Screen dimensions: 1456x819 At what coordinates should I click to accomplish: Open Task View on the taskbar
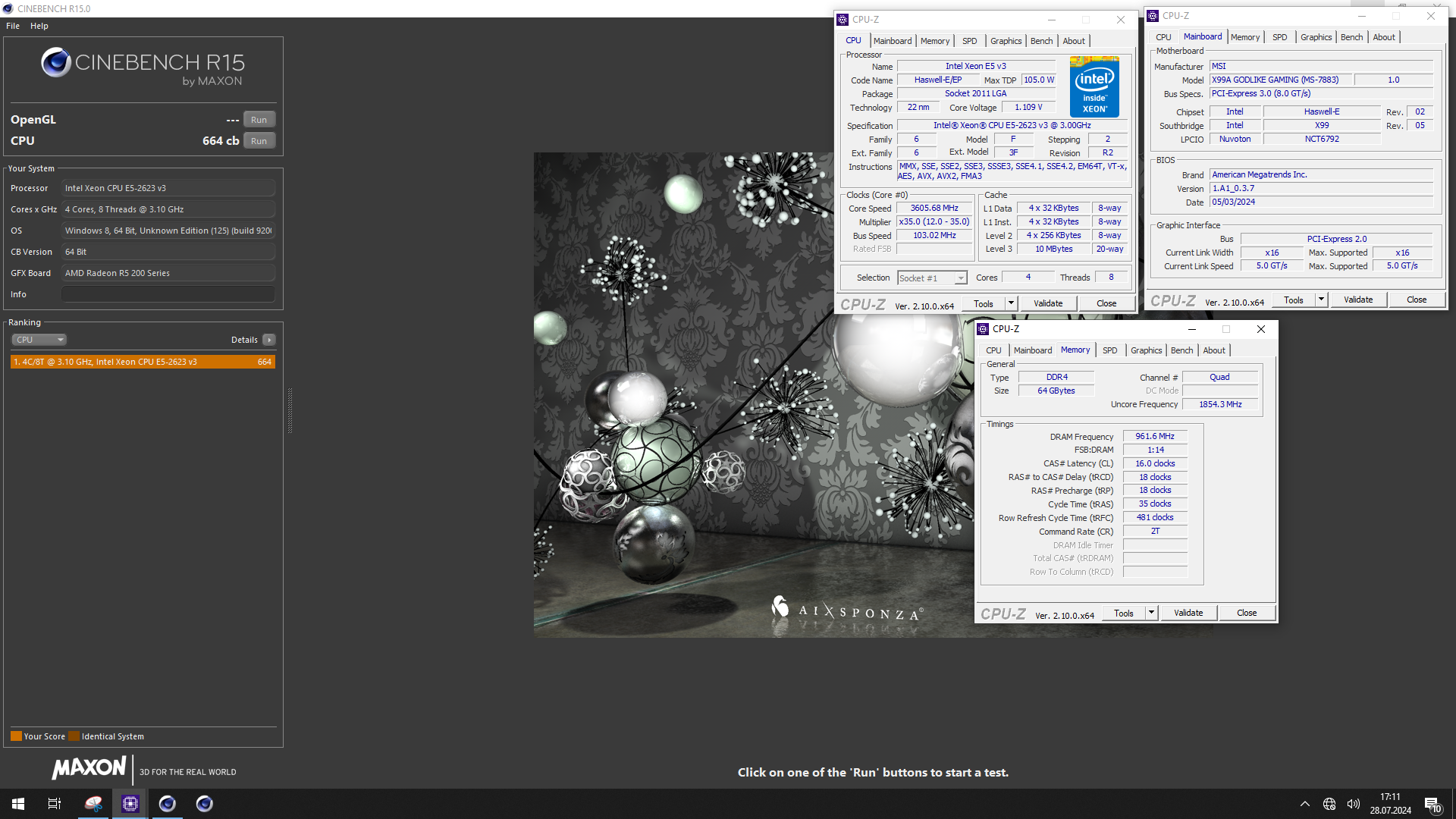point(55,804)
